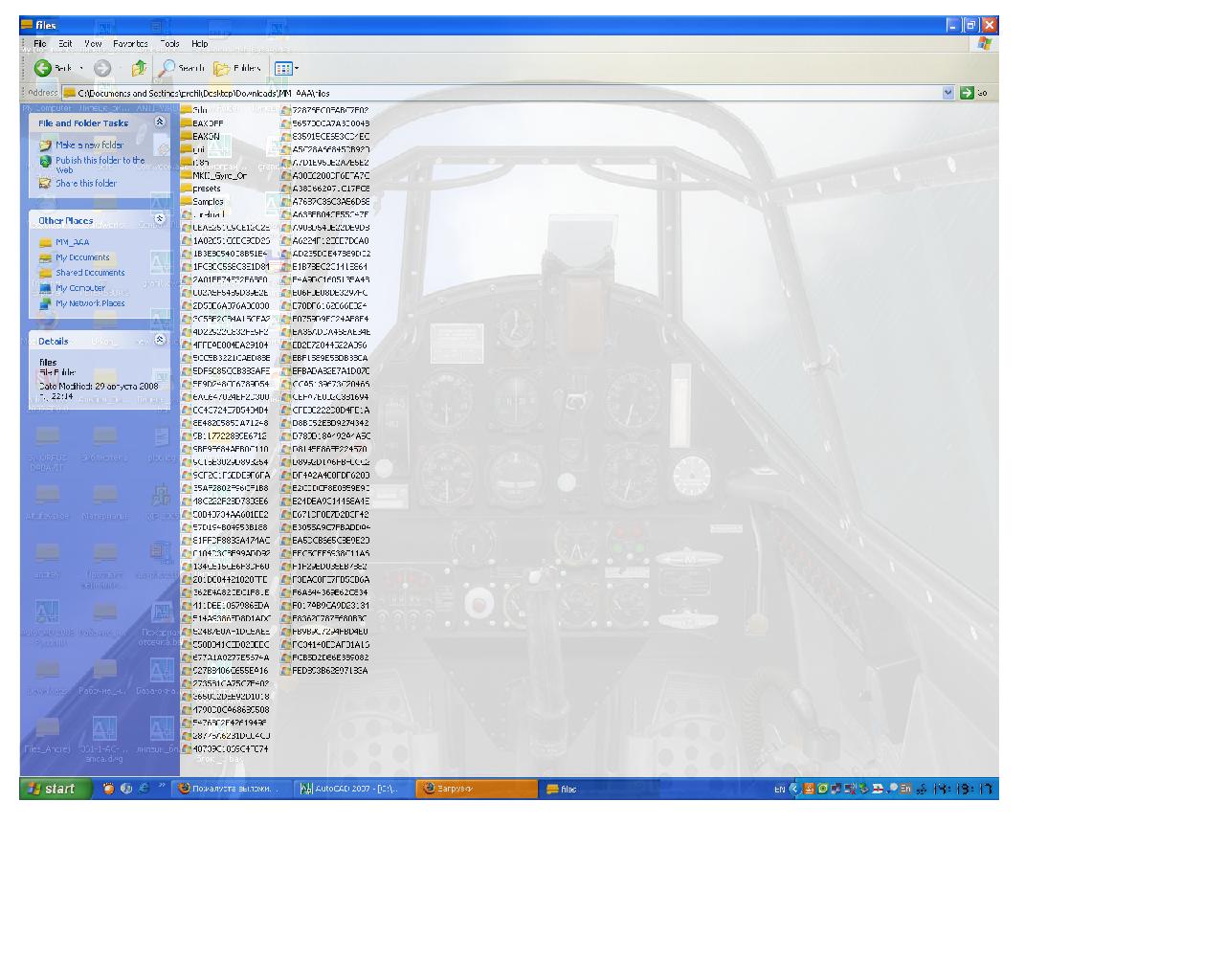
Task: Click Share this folder
Action: 78,183
